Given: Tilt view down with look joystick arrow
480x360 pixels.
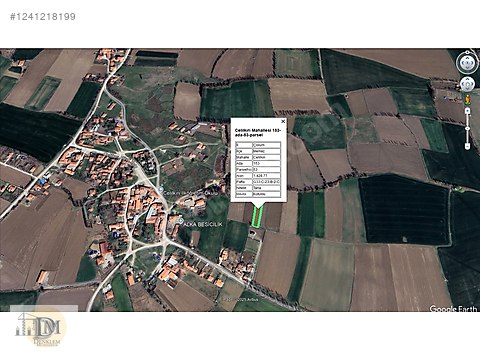Looking at the screenshot, I should pos(467,68).
